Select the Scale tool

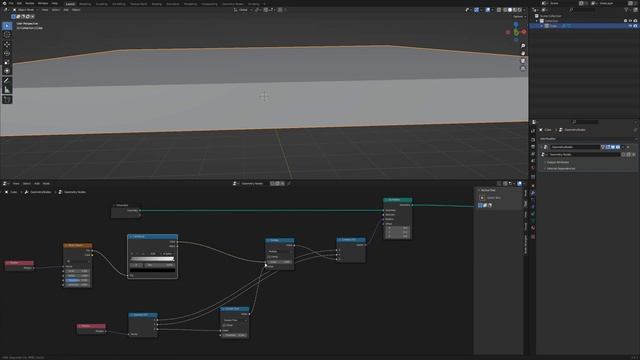pyautogui.click(x=7, y=62)
